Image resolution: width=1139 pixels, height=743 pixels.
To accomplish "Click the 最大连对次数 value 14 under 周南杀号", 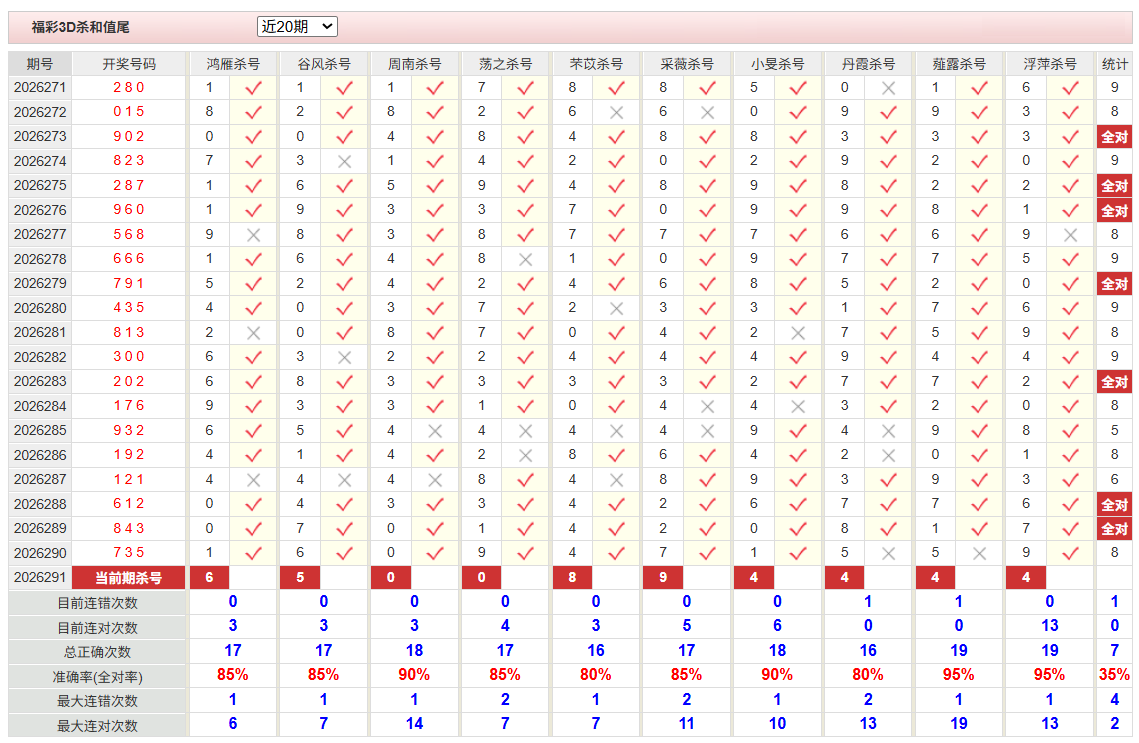I will point(414,723).
